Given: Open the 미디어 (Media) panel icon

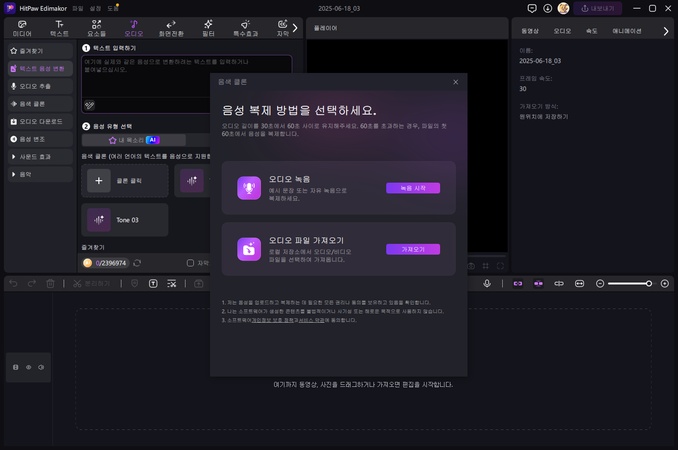Looking at the screenshot, I should coord(22,28).
